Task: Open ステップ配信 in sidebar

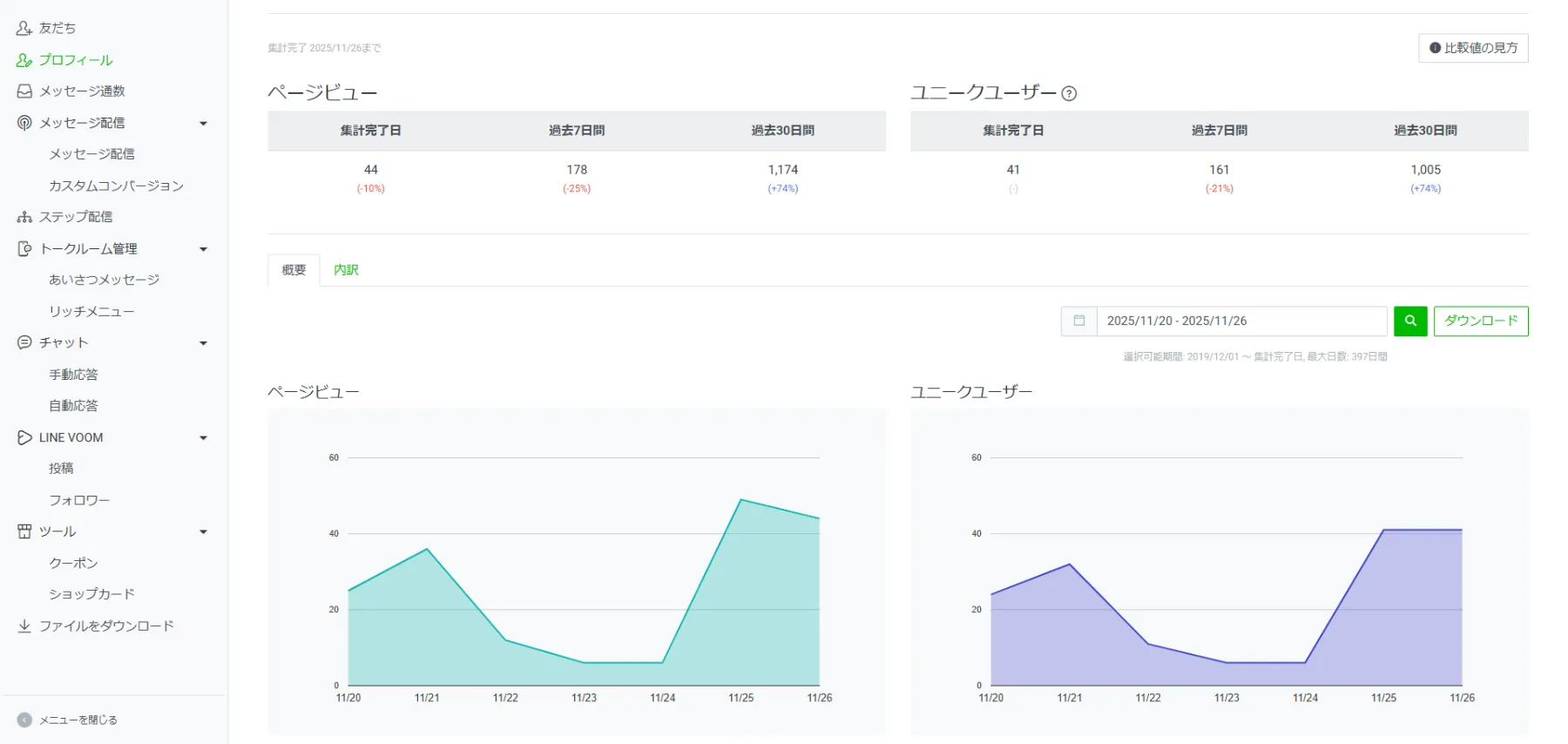Action: [76, 217]
